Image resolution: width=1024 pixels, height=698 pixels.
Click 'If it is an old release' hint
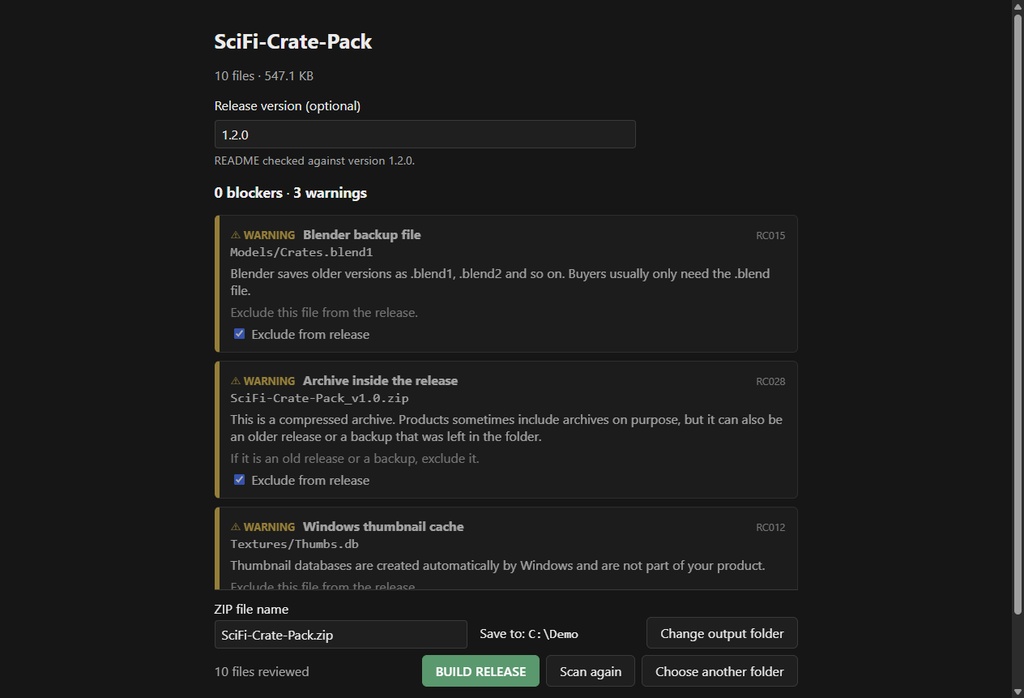pos(355,458)
